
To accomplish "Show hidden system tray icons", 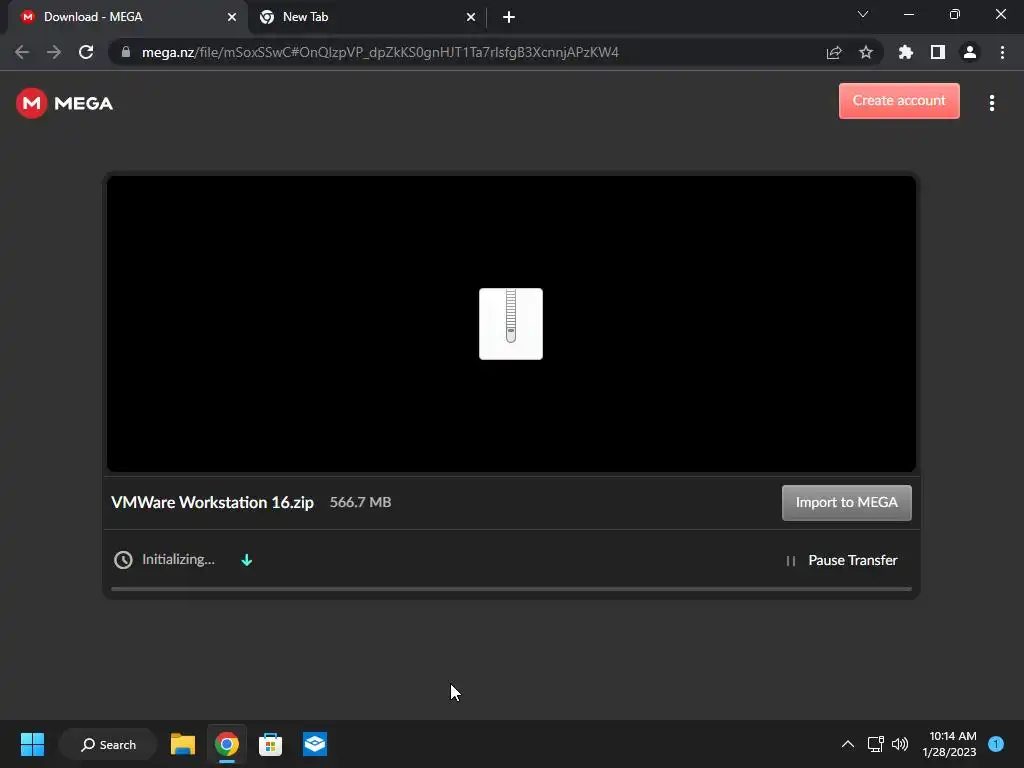I will [848, 744].
